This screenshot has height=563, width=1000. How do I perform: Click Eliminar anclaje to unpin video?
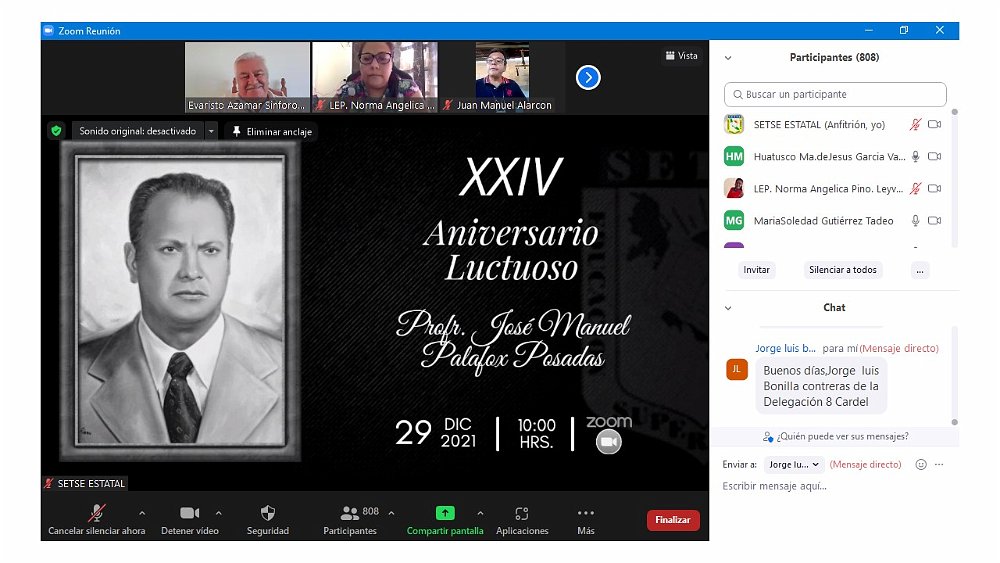[x=272, y=131]
